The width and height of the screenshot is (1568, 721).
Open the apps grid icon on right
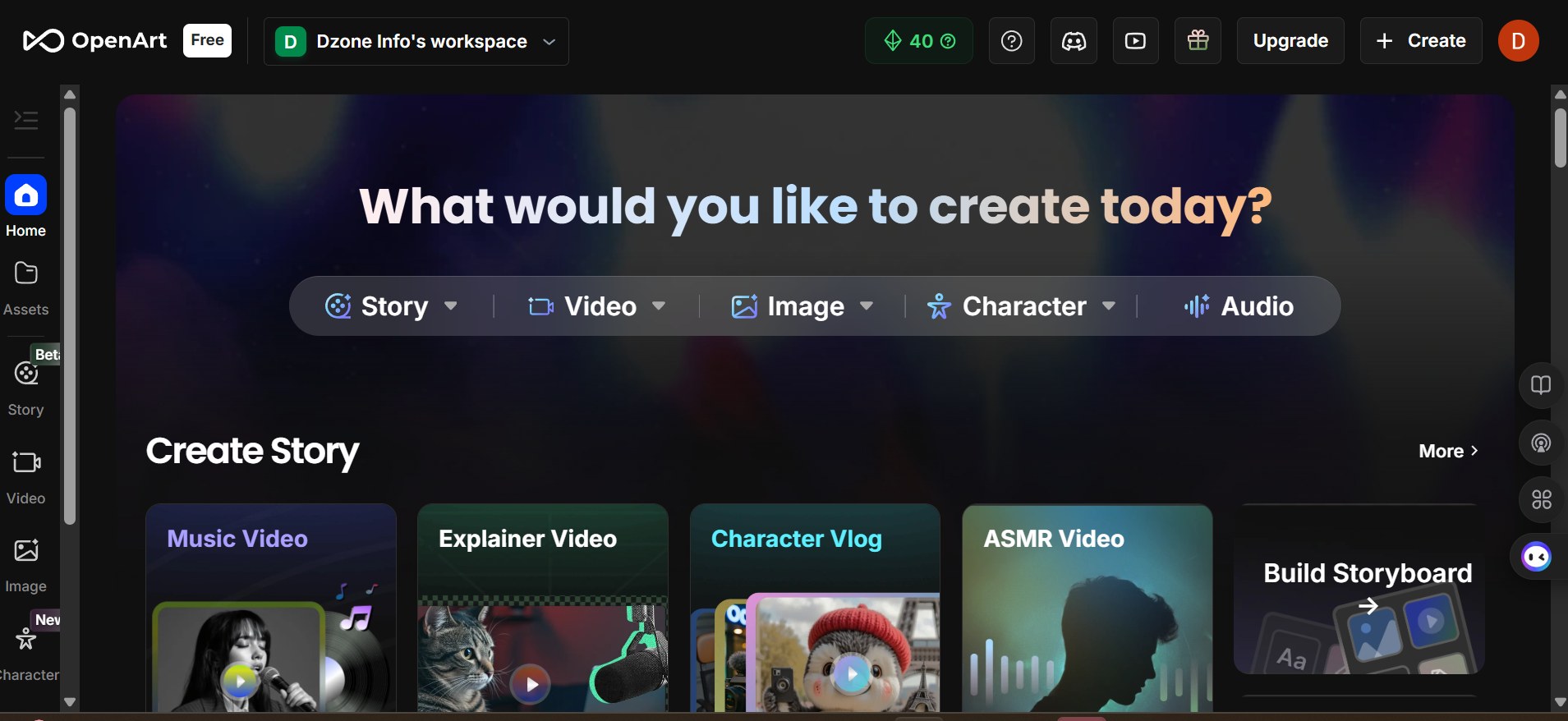(1541, 499)
